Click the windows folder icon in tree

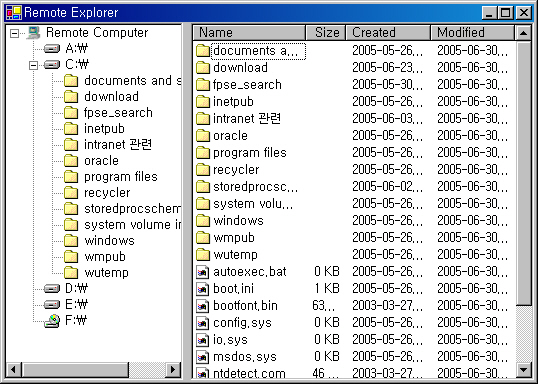click(71, 241)
